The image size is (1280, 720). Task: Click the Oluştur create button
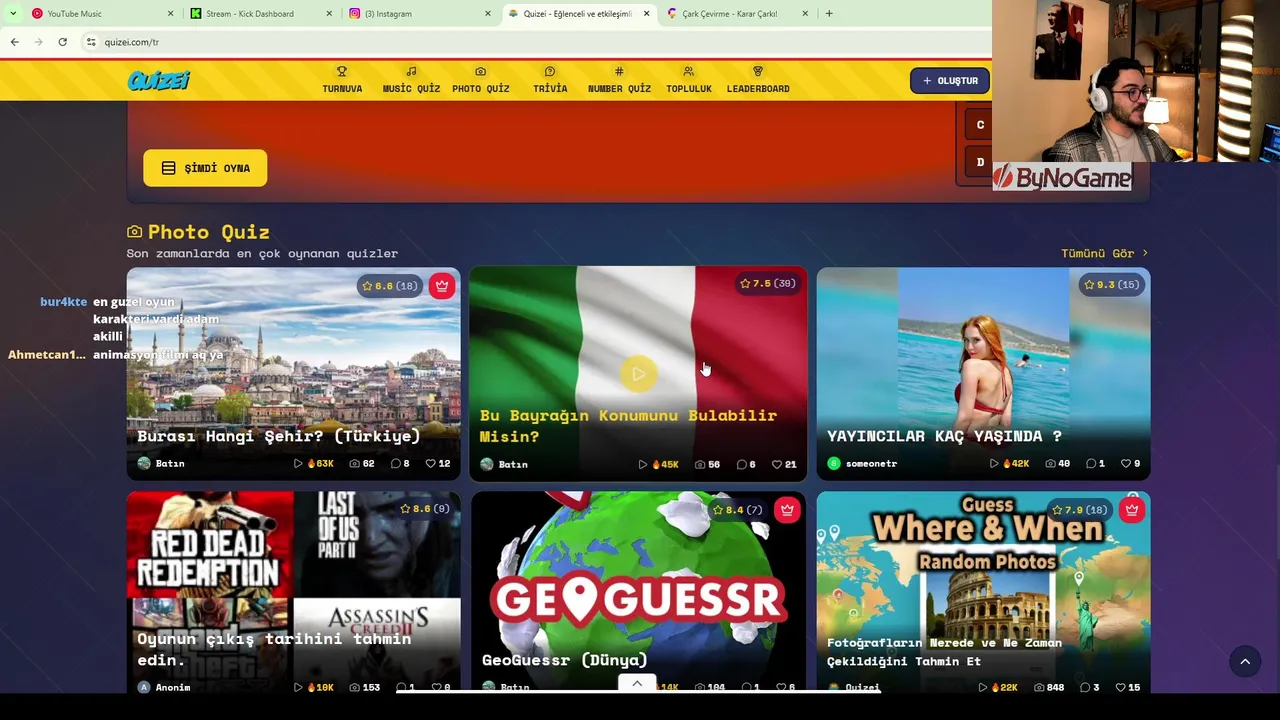click(950, 81)
